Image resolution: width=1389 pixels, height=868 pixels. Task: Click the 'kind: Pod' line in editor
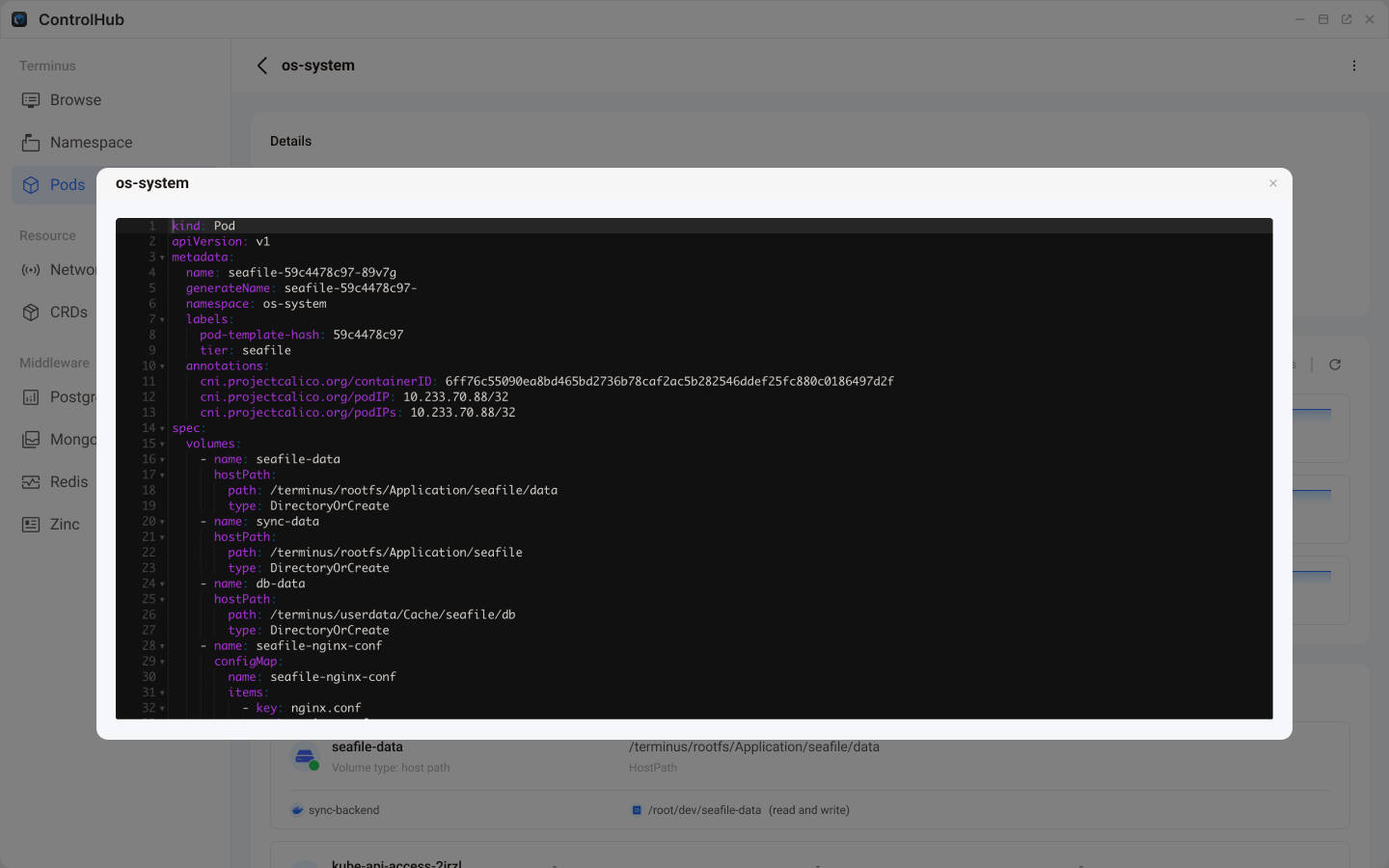[204, 226]
